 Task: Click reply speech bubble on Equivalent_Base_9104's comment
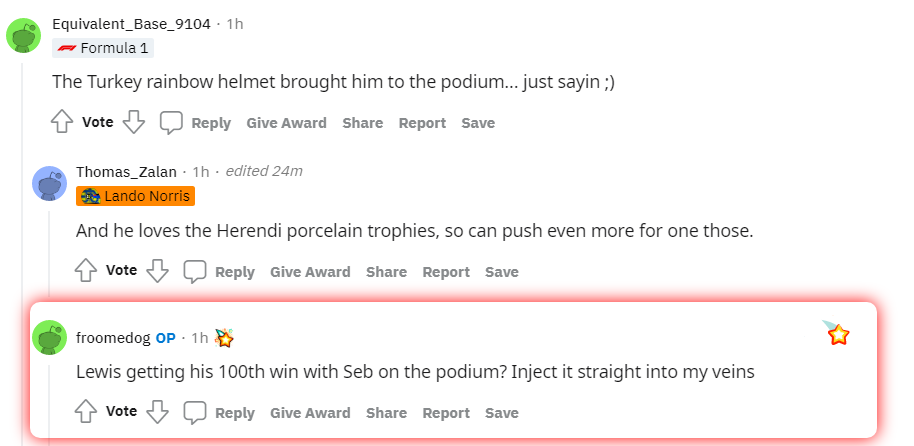point(171,122)
